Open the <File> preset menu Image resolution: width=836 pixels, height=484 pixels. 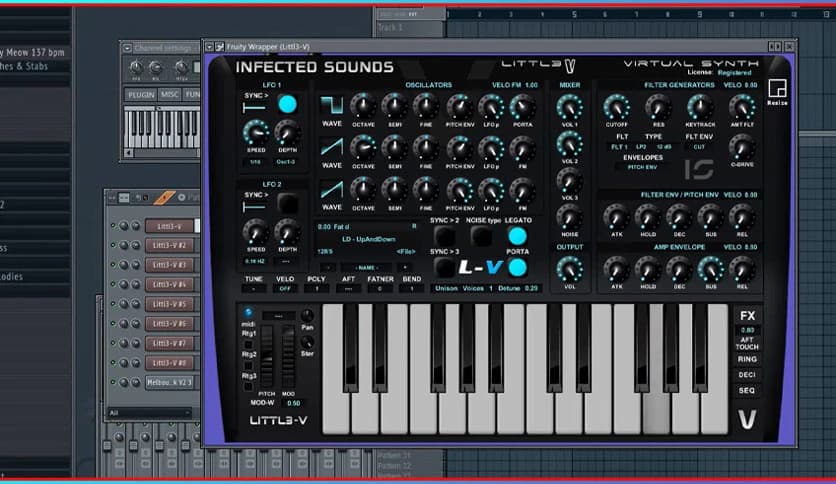(x=406, y=252)
